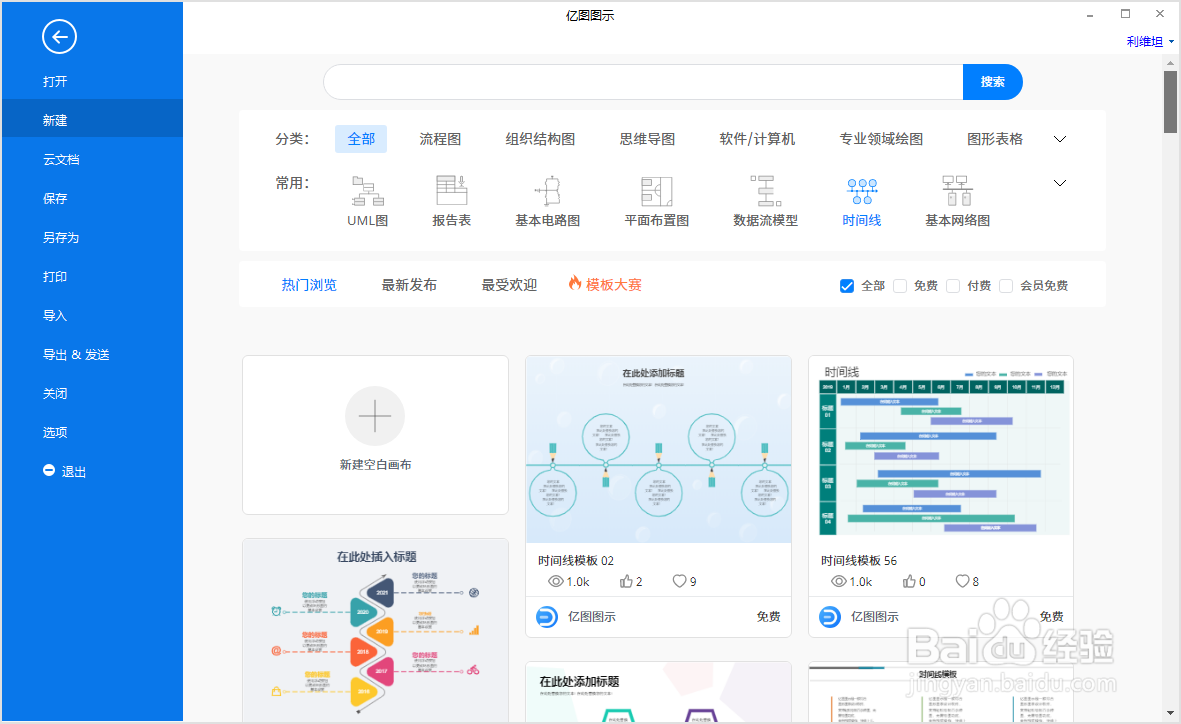Enable the 免费 filter checkbox

899,285
